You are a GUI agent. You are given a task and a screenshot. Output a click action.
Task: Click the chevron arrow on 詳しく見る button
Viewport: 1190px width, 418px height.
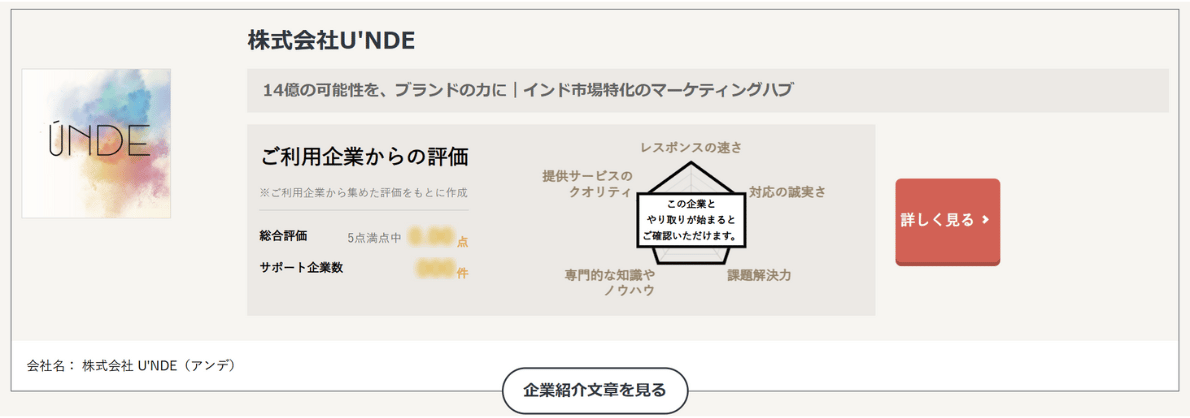pyautogui.click(x=985, y=220)
